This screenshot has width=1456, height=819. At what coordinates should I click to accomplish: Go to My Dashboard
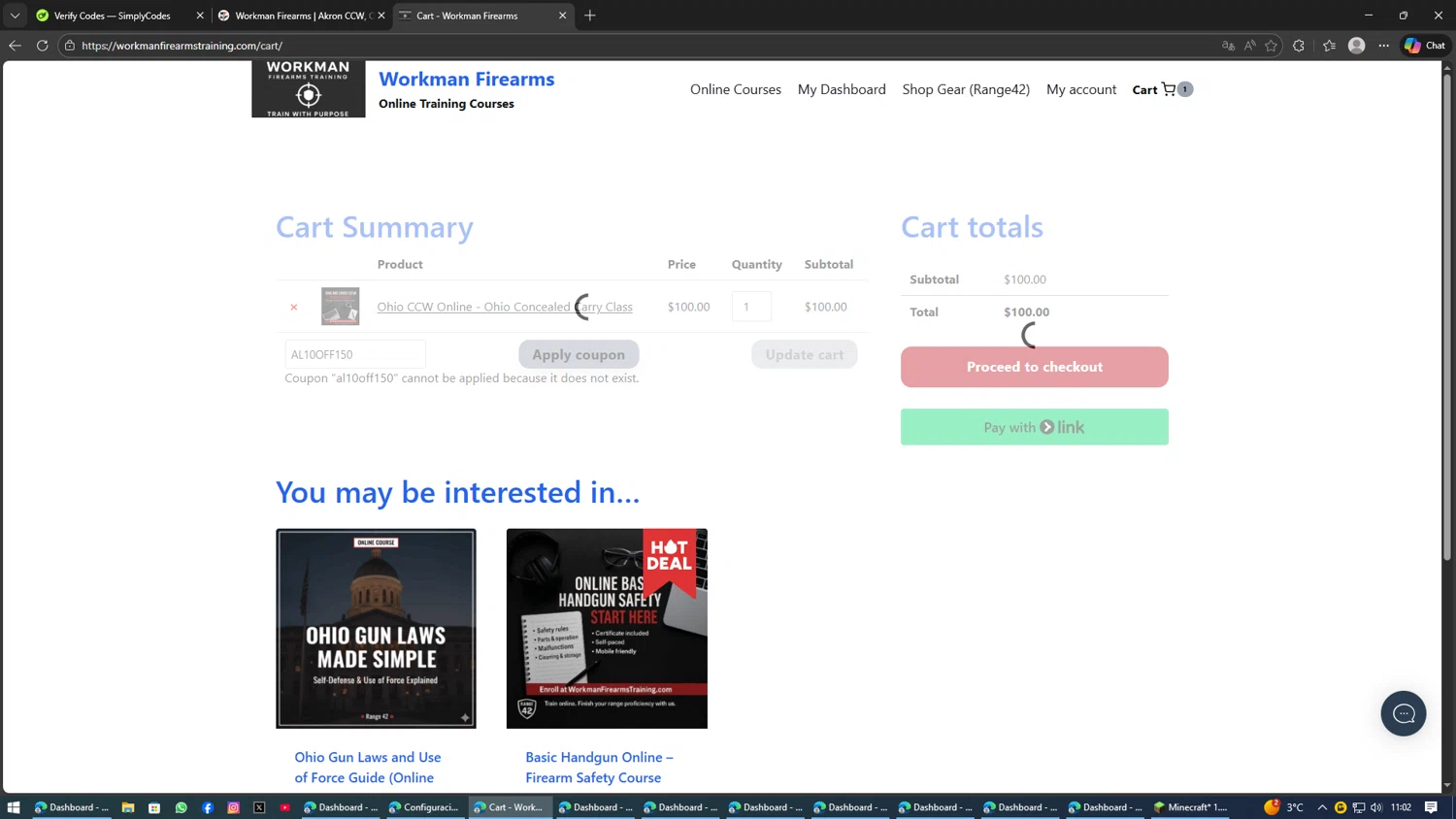point(842,89)
